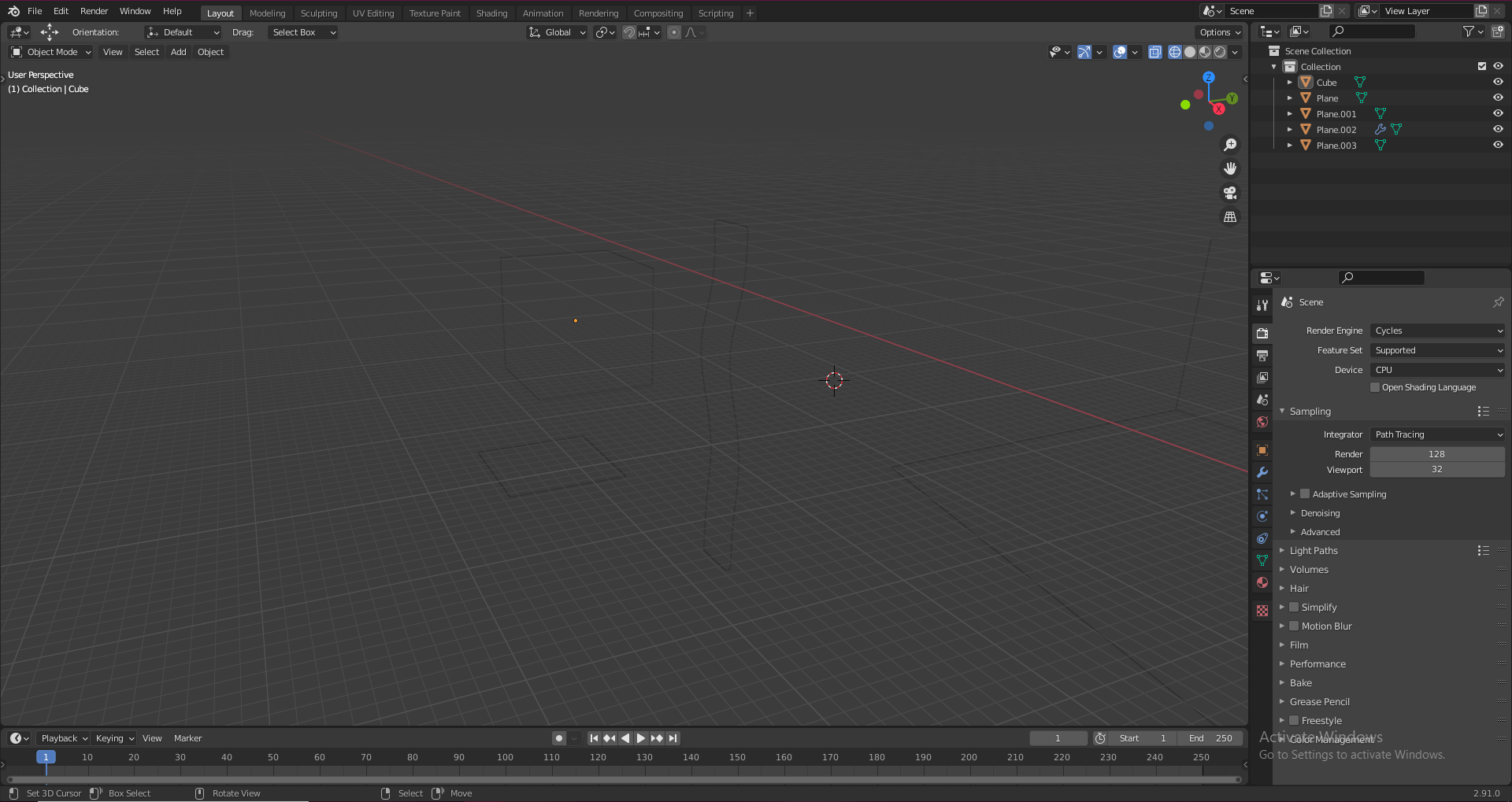Open the Select Box drag mode dropdown
The image size is (1512, 802).
[x=302, y=32]
